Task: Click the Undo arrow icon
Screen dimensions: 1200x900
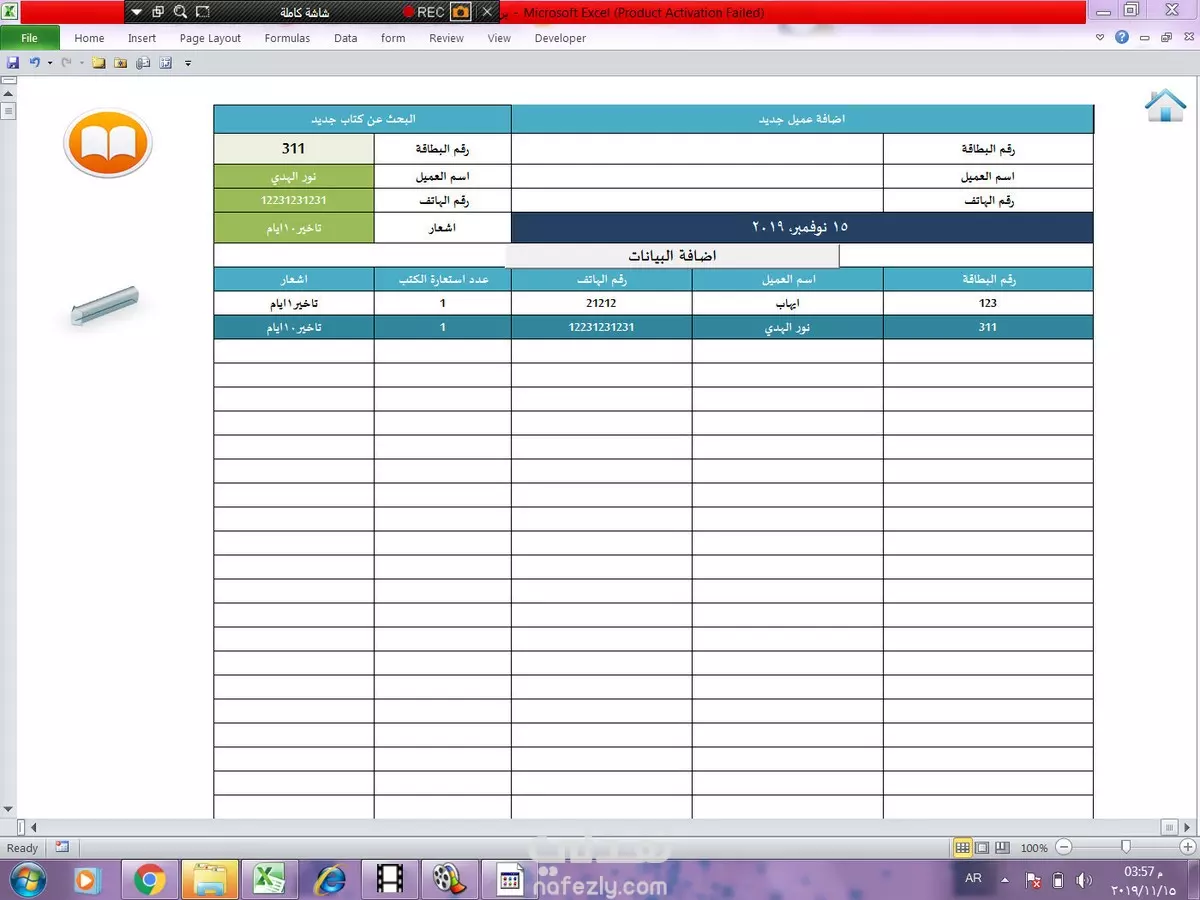Action: (x=34, y=62)
